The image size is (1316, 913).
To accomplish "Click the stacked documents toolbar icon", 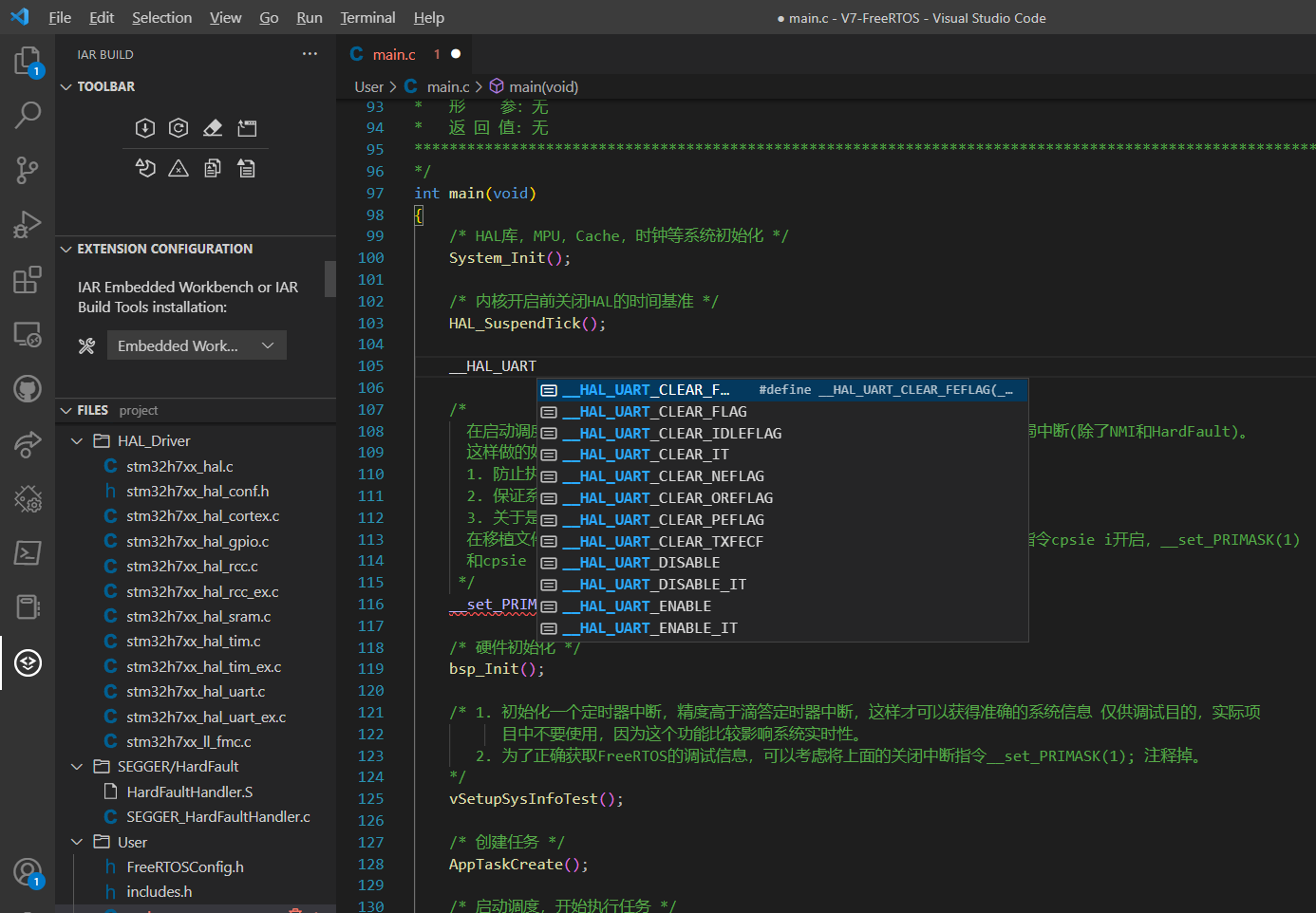I will tap(213, 169).
